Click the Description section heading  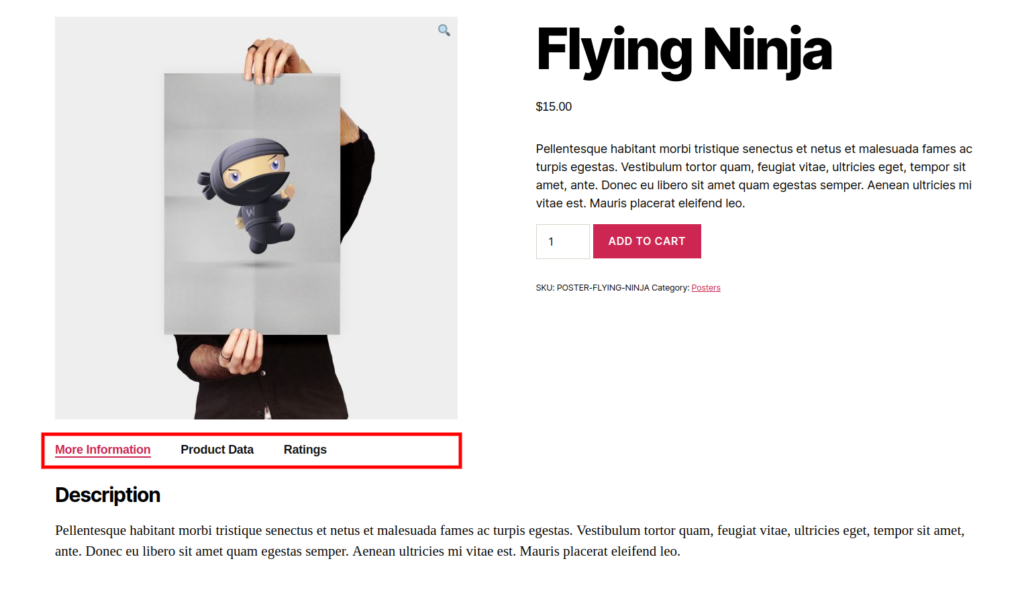click(107, 495)
